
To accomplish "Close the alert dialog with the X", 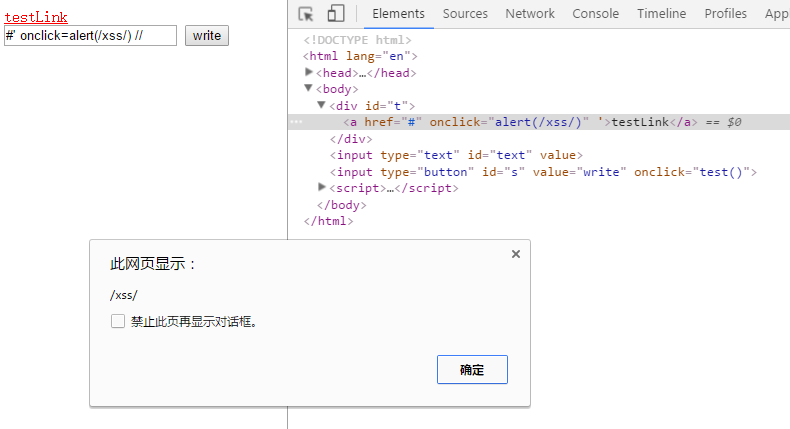I will point(515,254).
